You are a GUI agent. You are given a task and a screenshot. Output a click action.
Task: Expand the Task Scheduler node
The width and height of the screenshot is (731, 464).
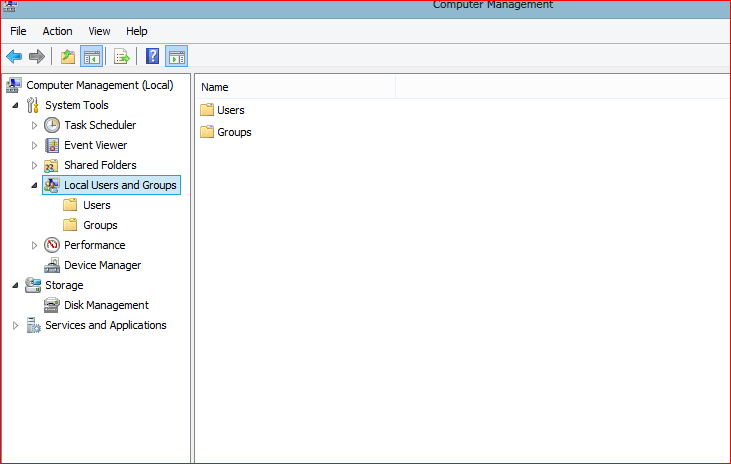tap(34, 125)
